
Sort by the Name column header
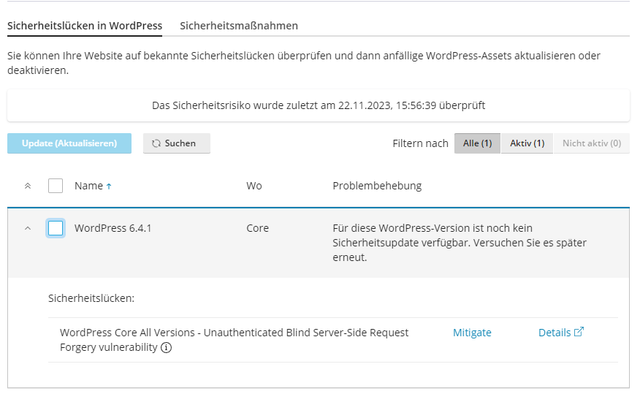pos(89,186)
